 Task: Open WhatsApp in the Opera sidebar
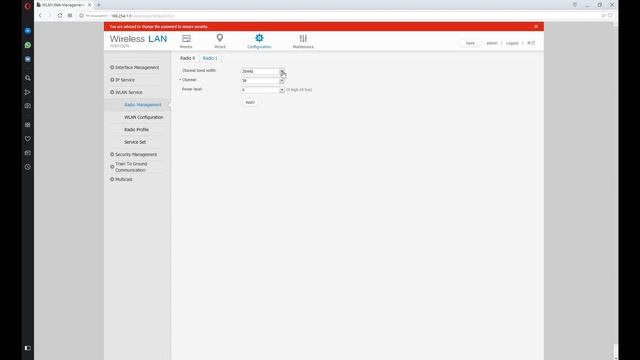pos(28,45)
